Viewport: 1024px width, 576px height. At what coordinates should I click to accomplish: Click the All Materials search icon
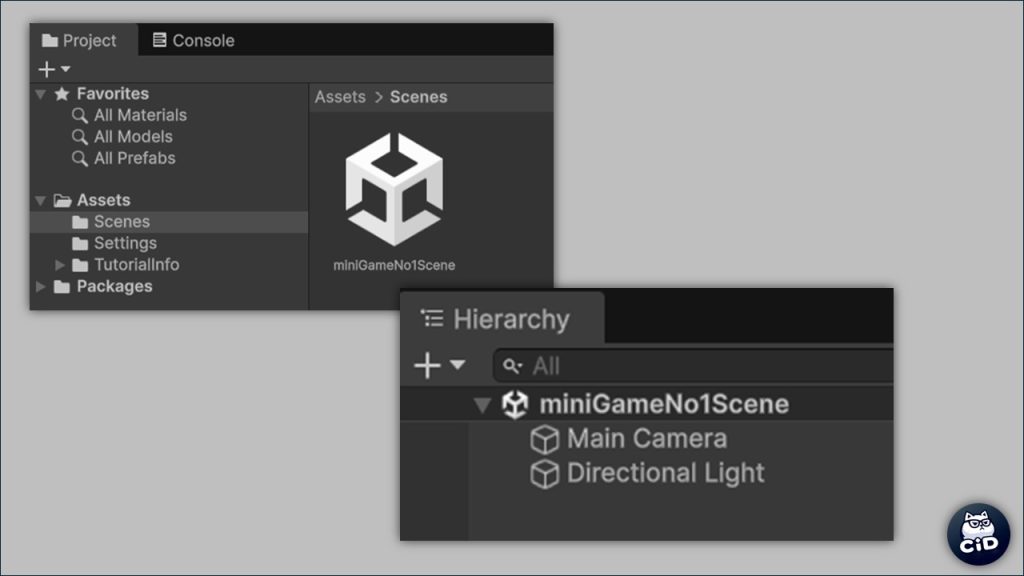80,116
